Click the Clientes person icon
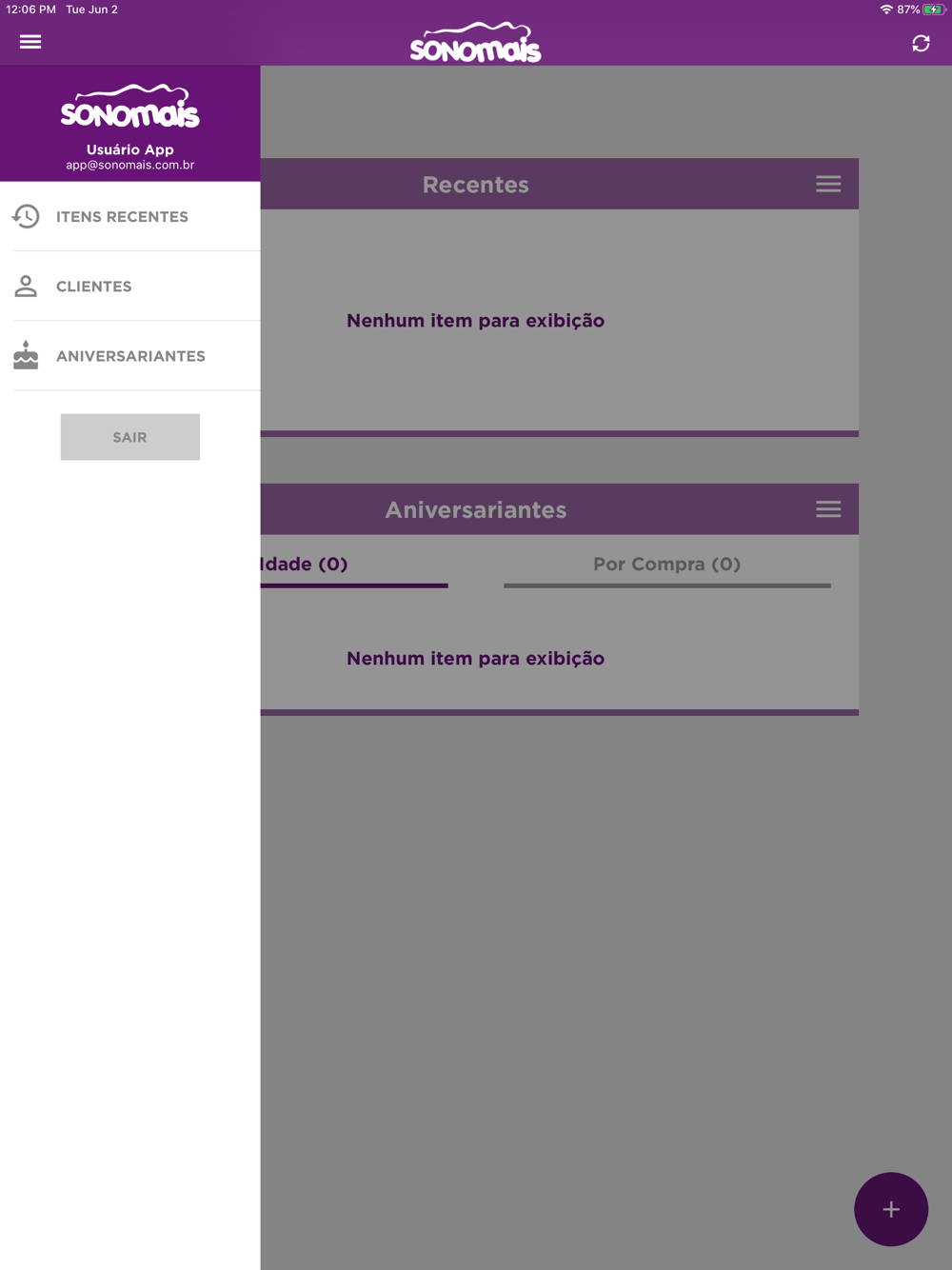The width and height of the screenshot is (952, 1270). pos(26,286)
